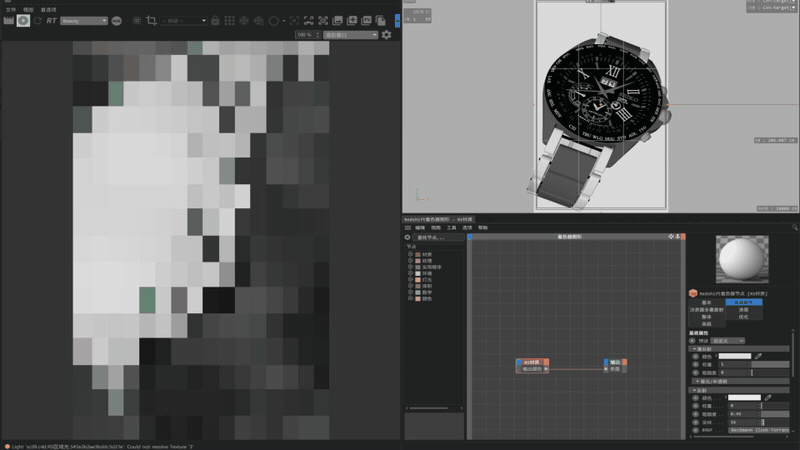Open the Beauty AOV dropdown
Image resolution: width=800 pixels, height=450 pixels.
[x=84, y=21]
